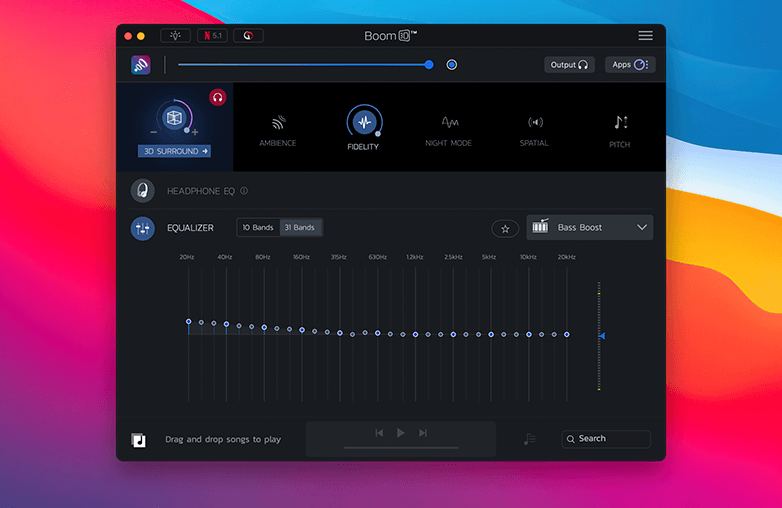The width and height of the screenshot is (782, 508).
Task: Adjust the main volume slider handle
Action: click(429, 65)
